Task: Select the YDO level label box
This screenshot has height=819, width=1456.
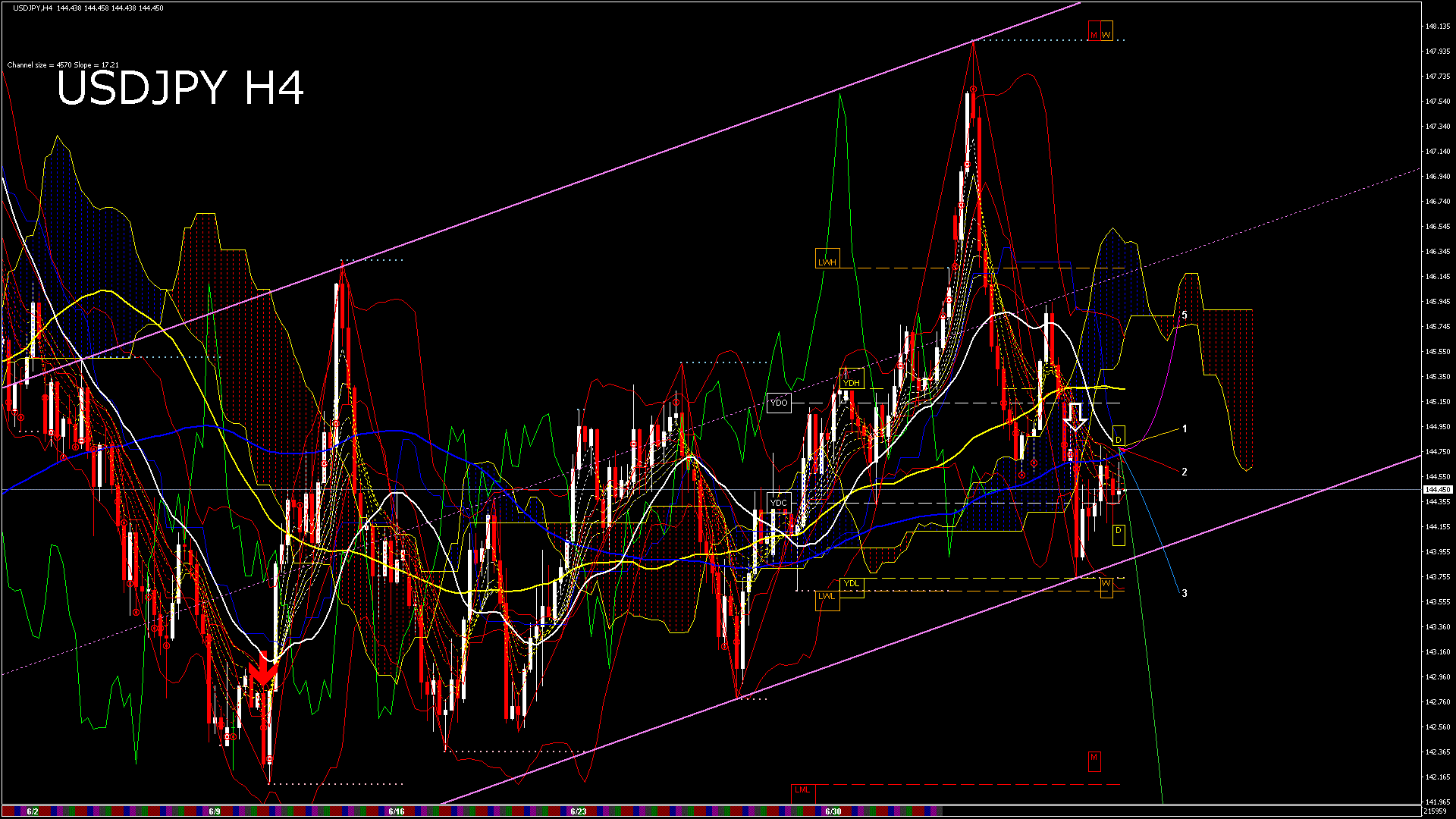Action: pyautogui.click(x=779, y=403)
